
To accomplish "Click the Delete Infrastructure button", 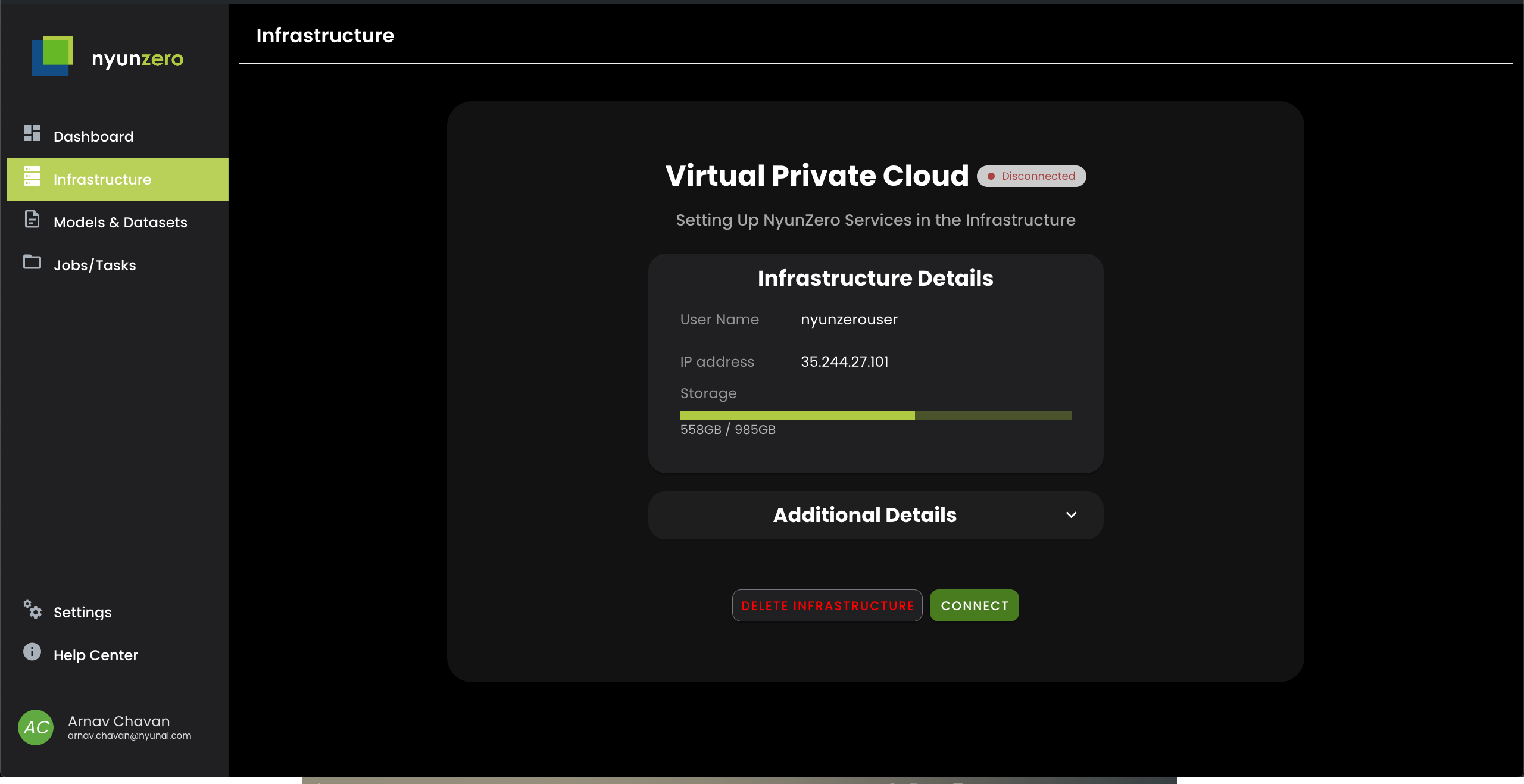I will [x=827, y=606].
